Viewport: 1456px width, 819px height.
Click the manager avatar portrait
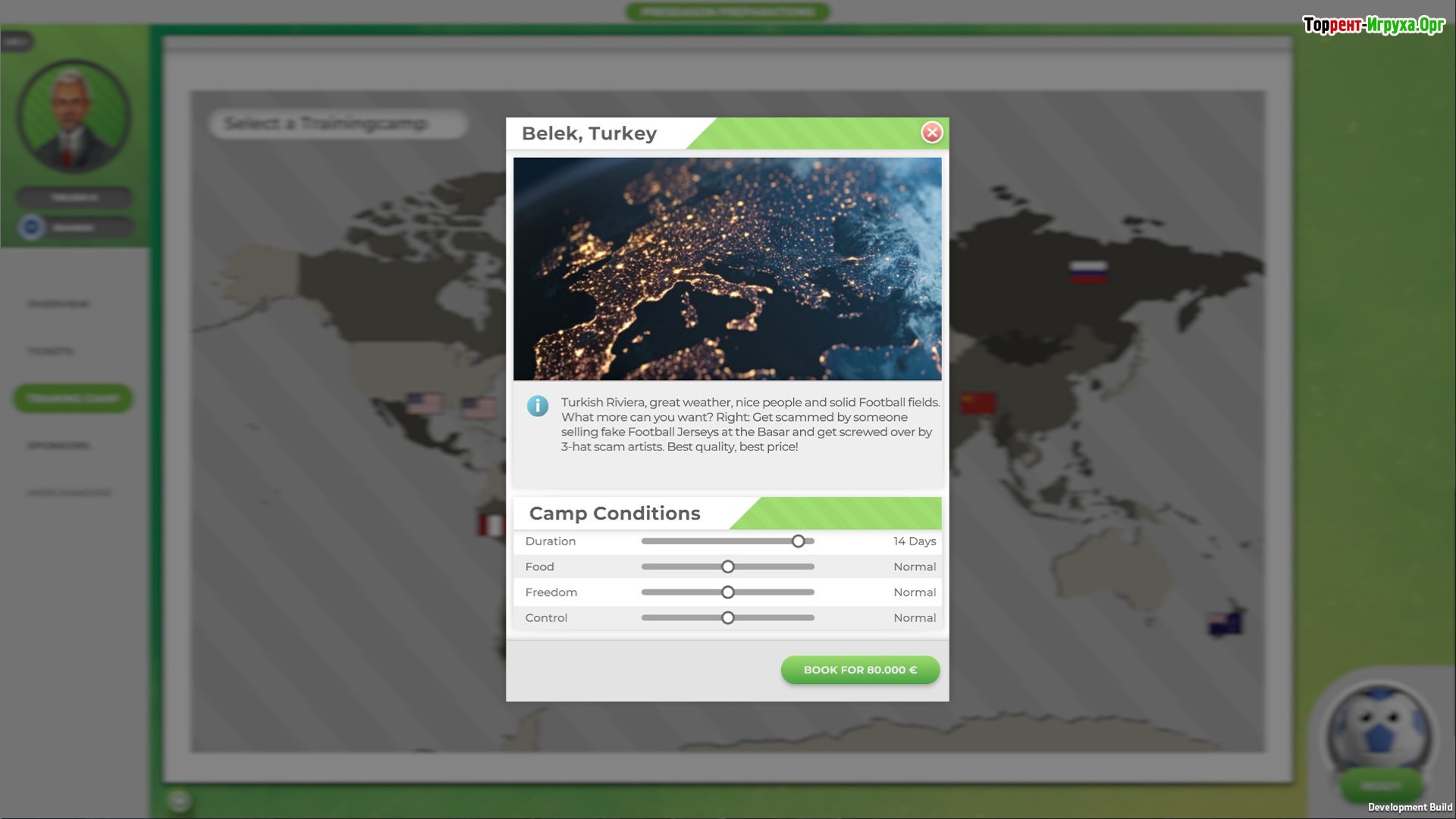[x=74, y=116]
